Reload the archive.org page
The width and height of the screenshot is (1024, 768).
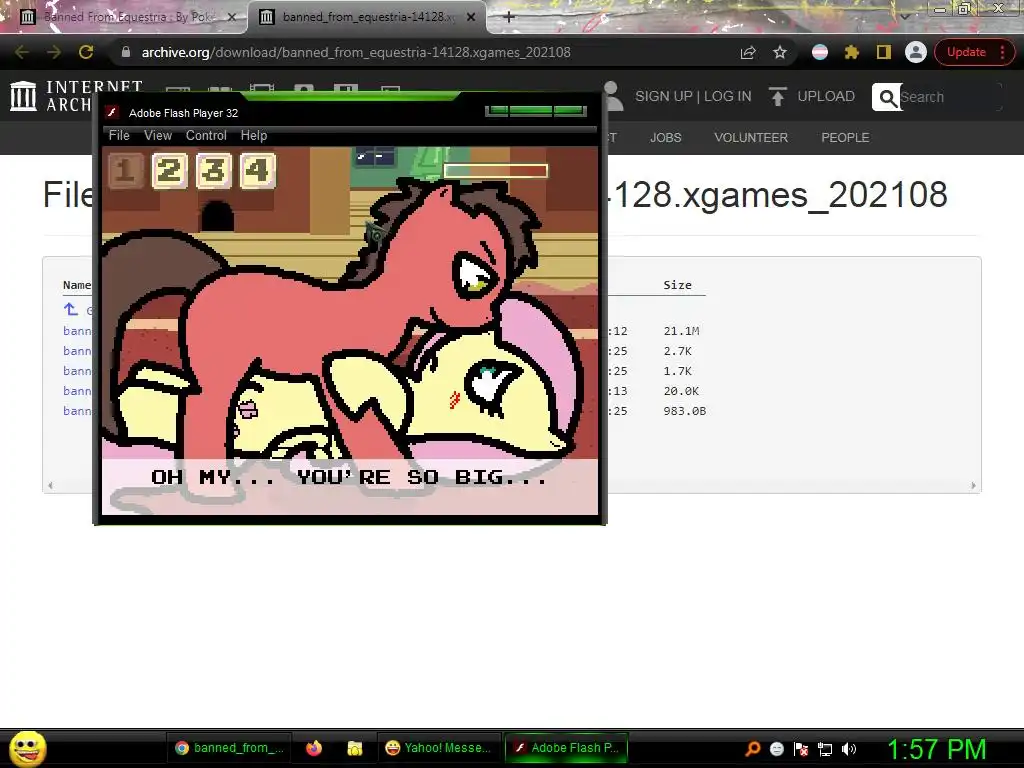(x=86, y=52)
